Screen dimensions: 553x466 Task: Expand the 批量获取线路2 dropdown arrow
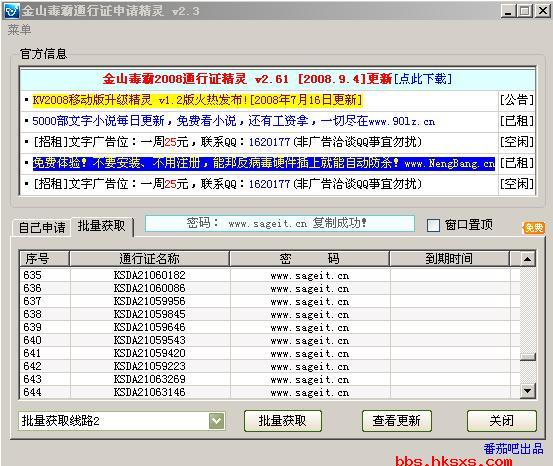click(216, 420)
